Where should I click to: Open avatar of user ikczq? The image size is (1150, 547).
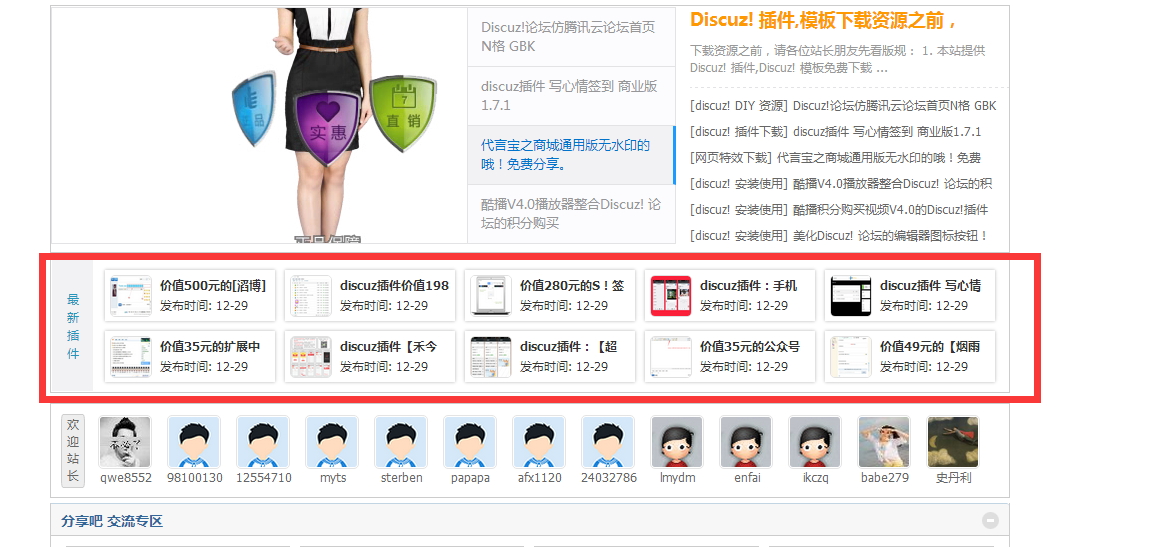815,442
